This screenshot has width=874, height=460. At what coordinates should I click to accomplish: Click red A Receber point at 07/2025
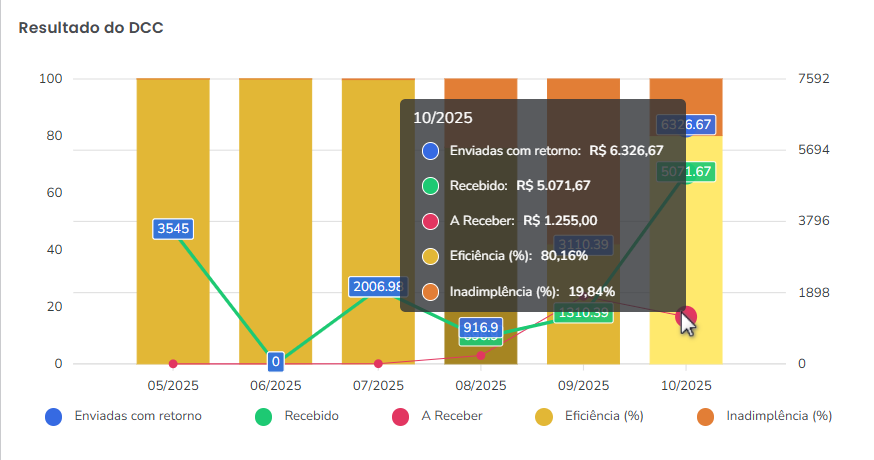tap(378, 364)
